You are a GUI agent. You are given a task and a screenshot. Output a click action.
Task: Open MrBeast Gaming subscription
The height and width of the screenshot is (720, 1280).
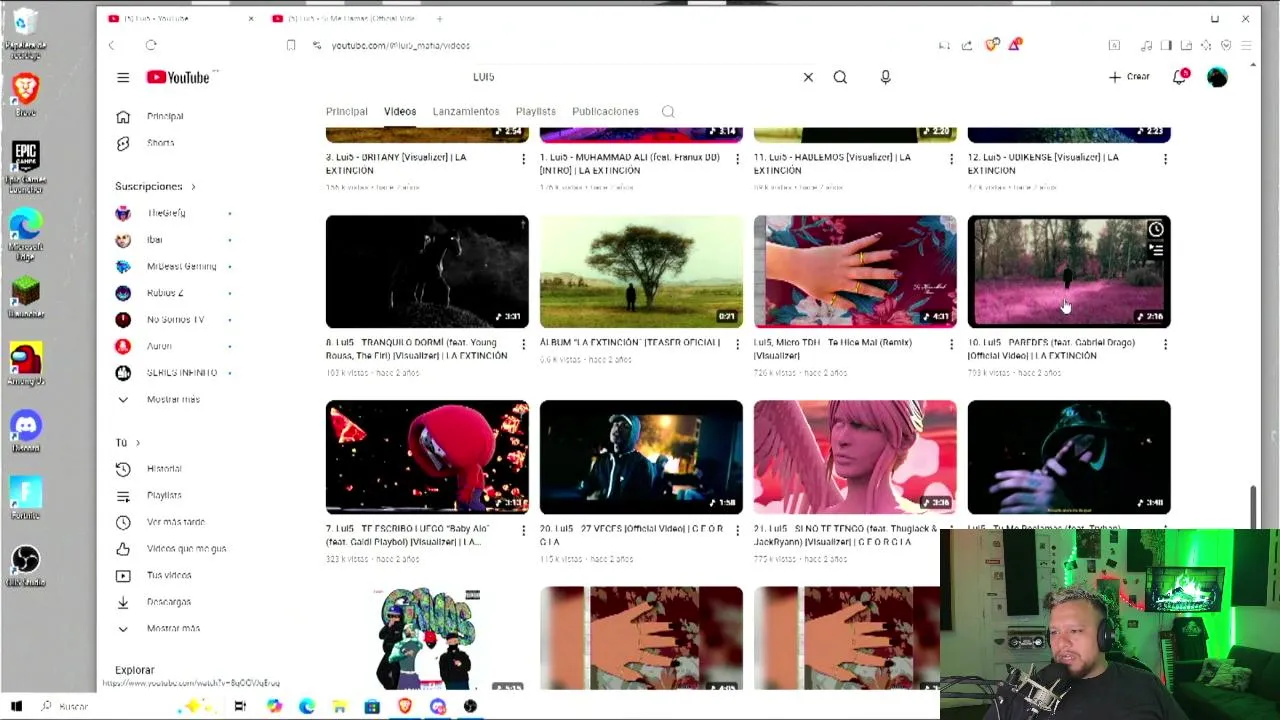(181, 266)
